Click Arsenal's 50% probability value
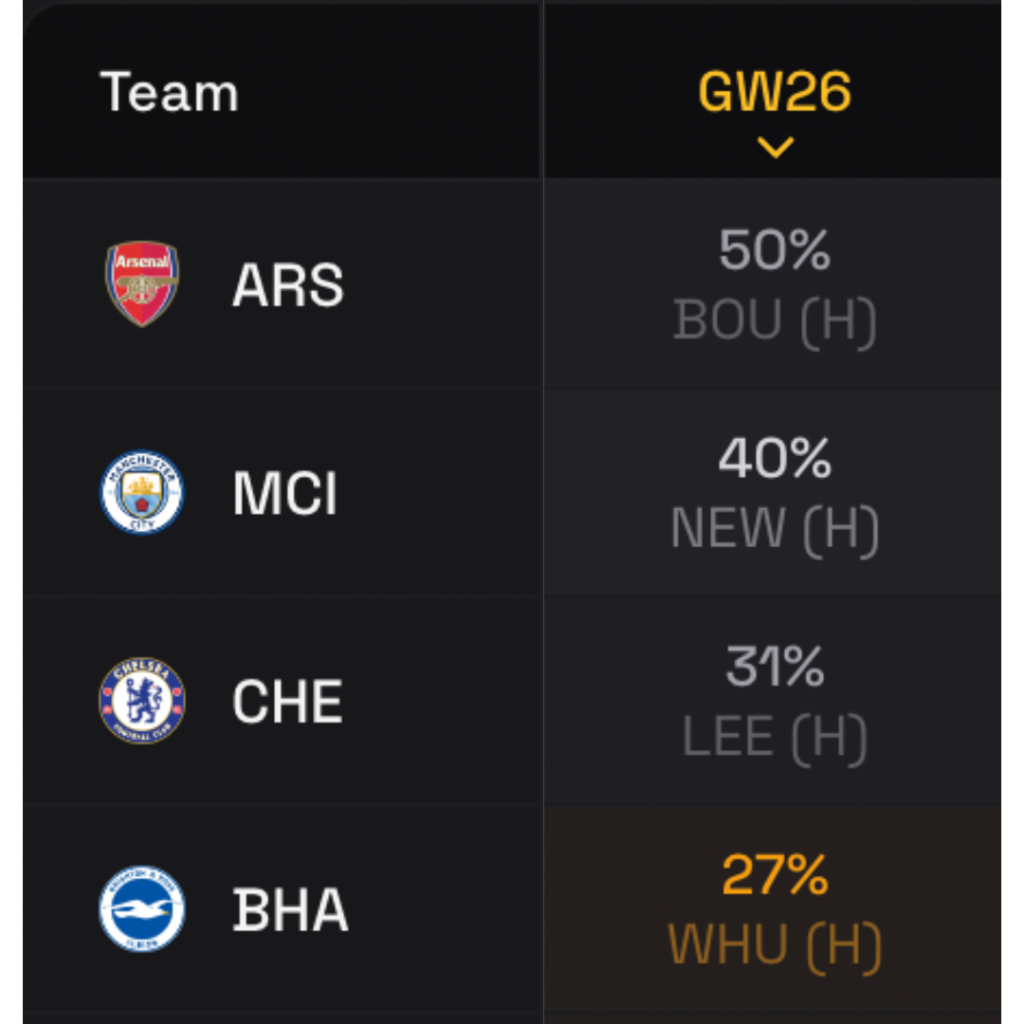Viewport: 1024px width, 1024px height. pyautogui.click(x=773, y=250)
